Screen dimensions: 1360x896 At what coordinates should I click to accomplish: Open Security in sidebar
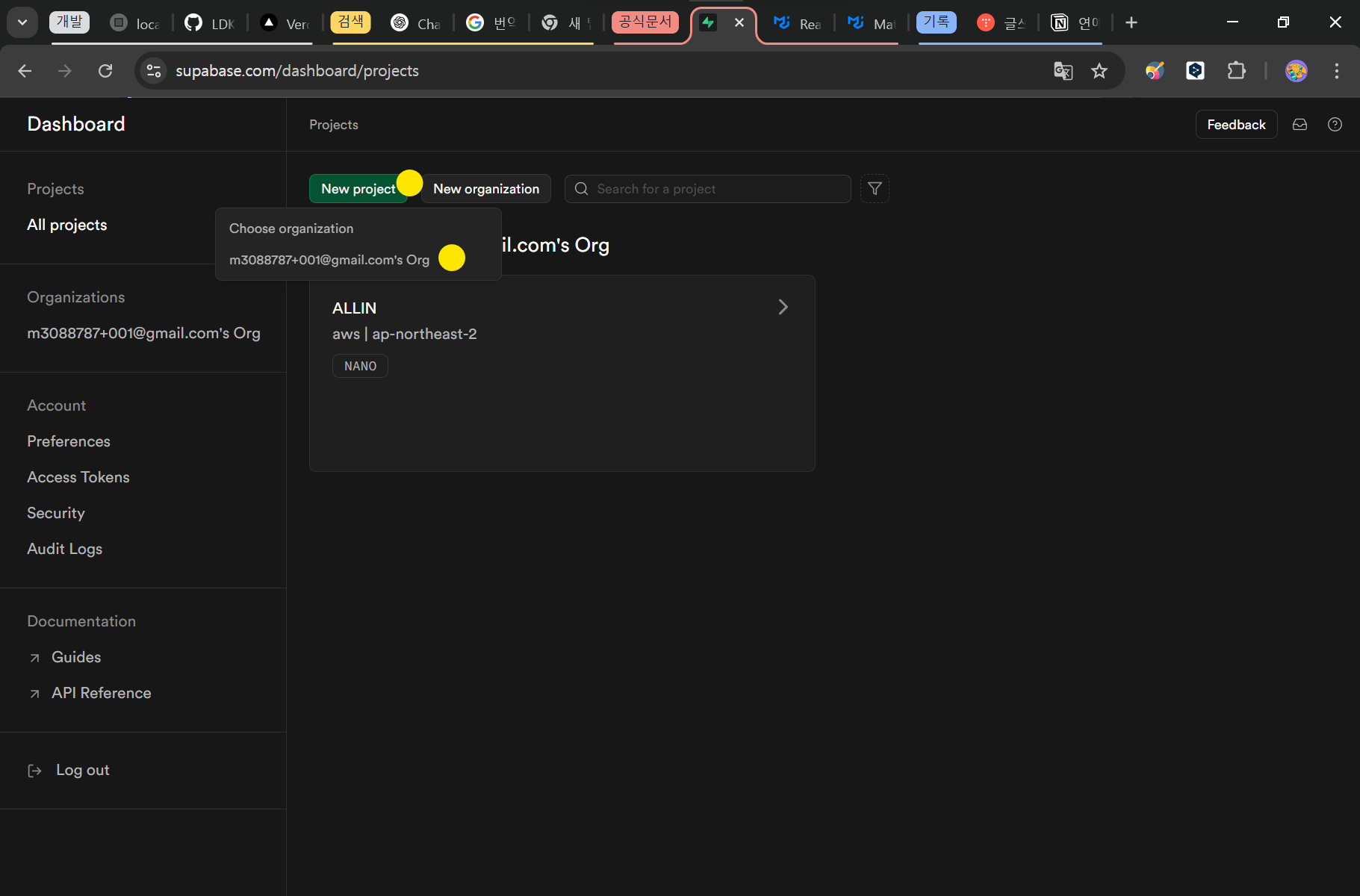(x=56, y=513)
